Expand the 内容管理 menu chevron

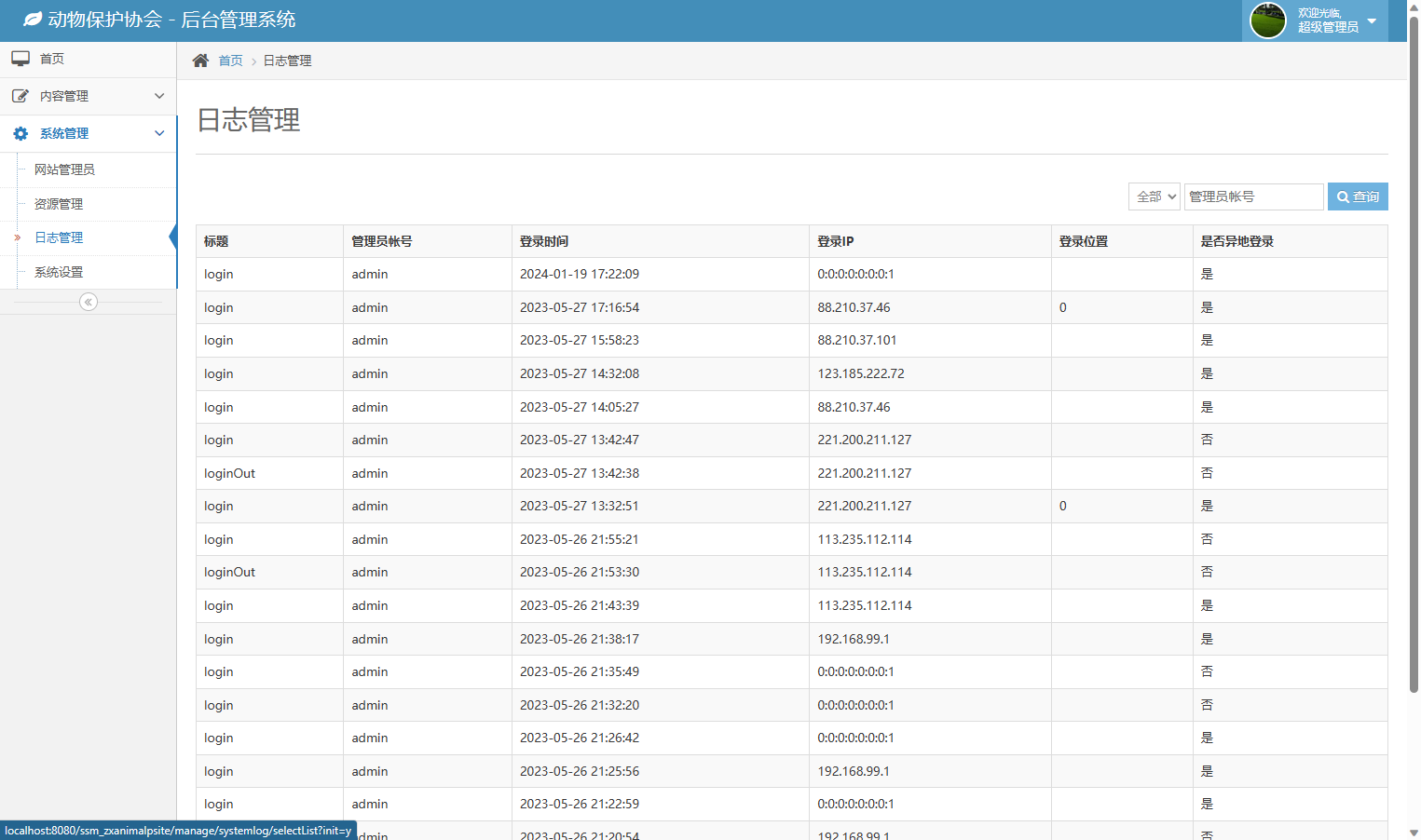159,96
